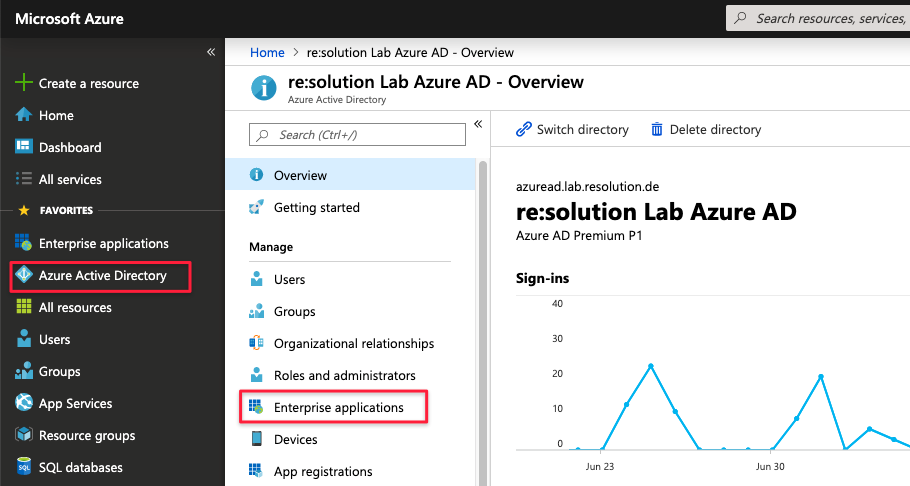
Task: Click the All services list icon
Action: click(x=24, y=178)
